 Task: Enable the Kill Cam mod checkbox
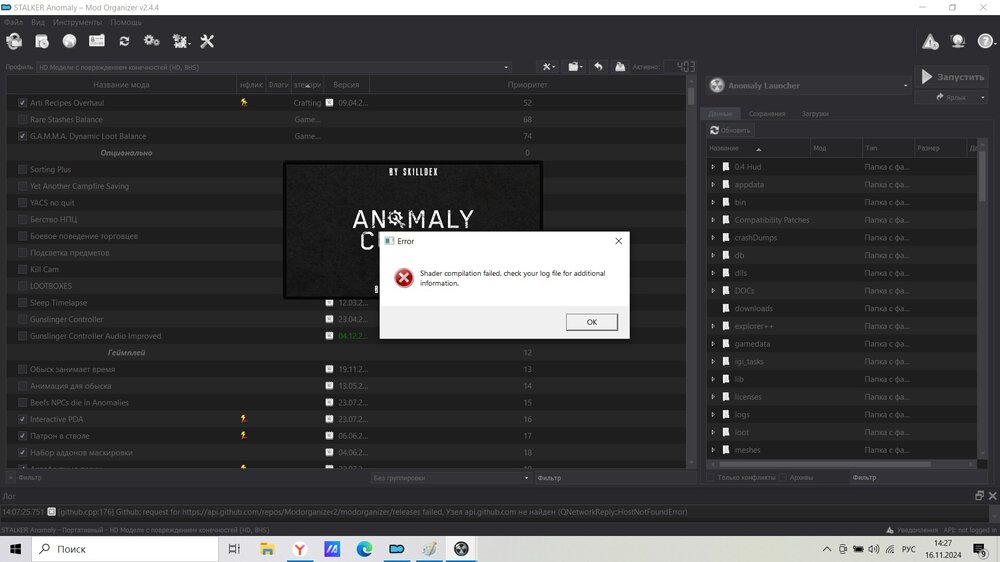pyautogui.click(x=22, y=269)
